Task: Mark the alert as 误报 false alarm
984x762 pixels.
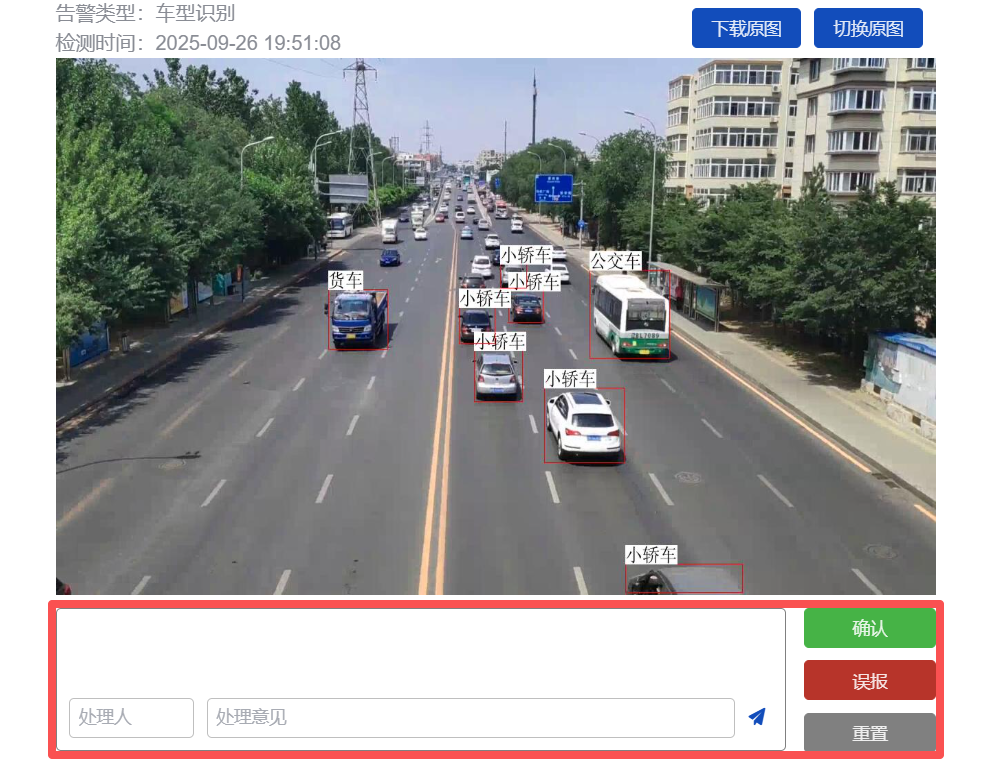Action: [869, 680]
